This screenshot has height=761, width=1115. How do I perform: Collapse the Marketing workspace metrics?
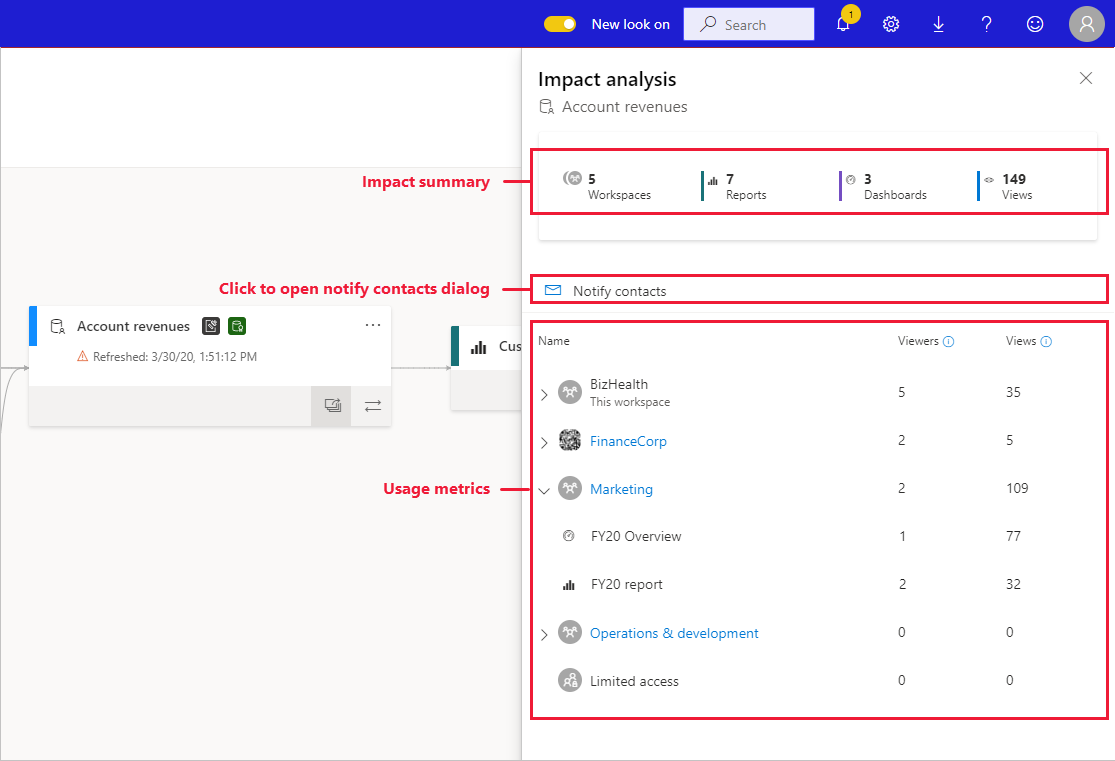[544, 489]
